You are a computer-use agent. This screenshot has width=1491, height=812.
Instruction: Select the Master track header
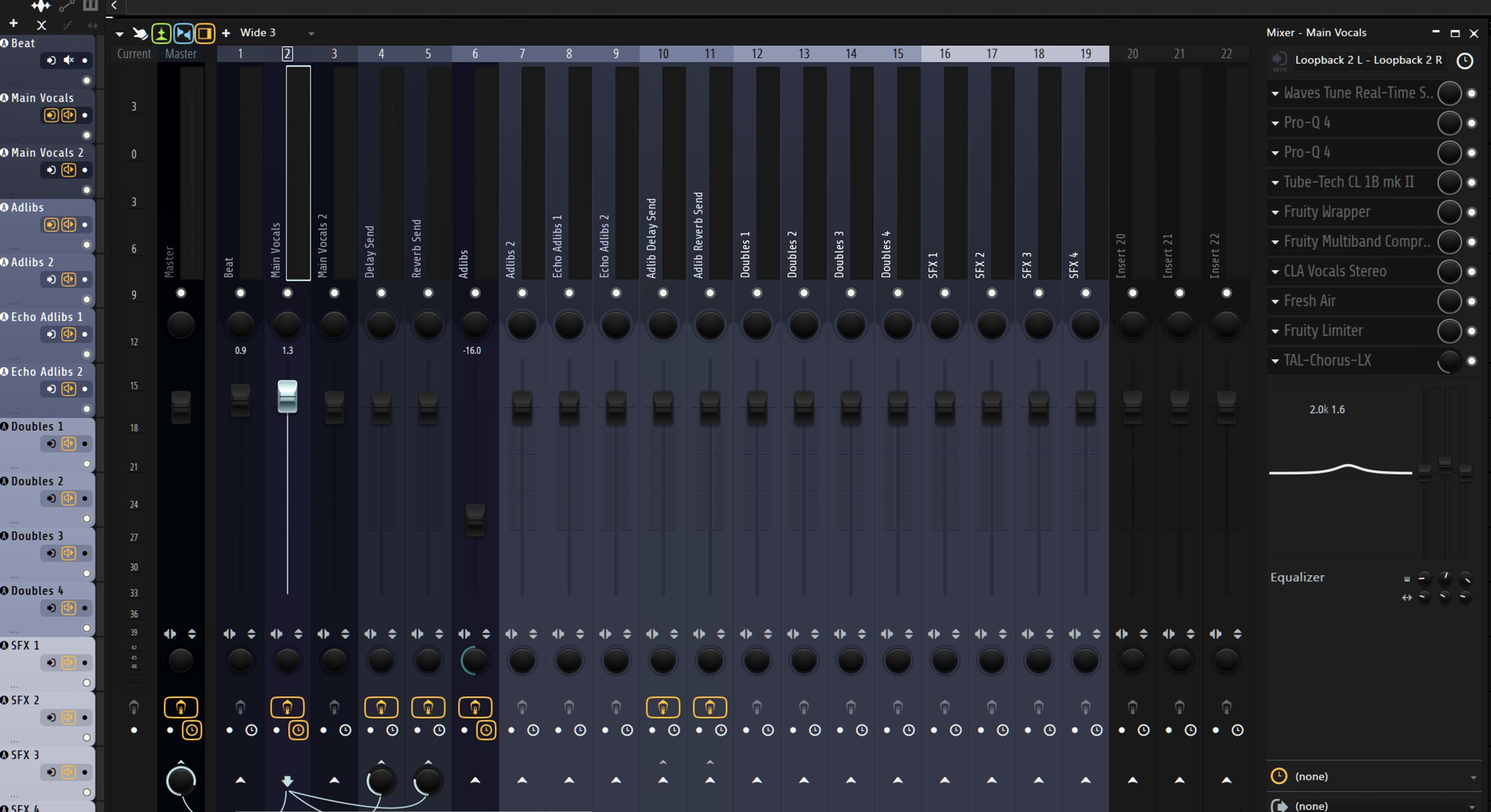coord(181,54)
